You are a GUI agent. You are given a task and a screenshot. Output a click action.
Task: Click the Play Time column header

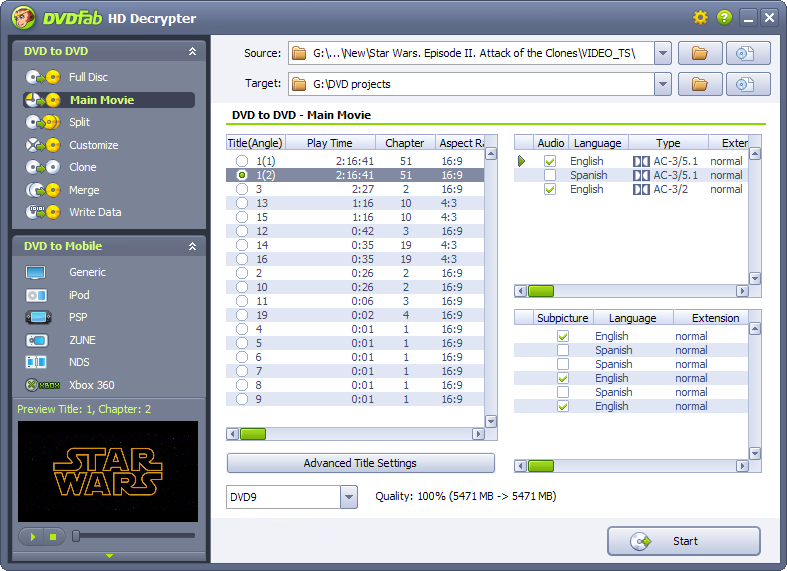[x=330, y=143]
